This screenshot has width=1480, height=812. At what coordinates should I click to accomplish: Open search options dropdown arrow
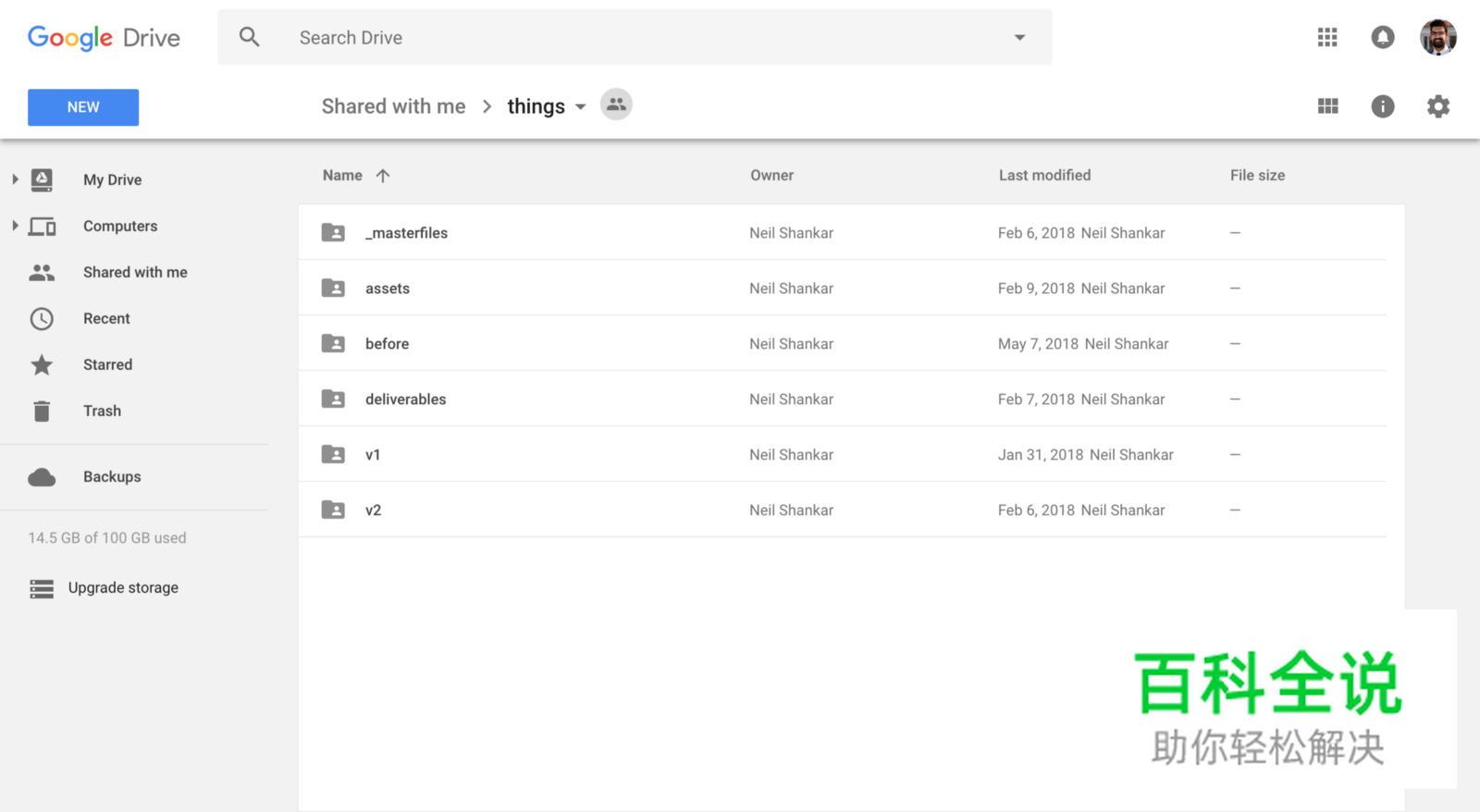[1019, 38]
